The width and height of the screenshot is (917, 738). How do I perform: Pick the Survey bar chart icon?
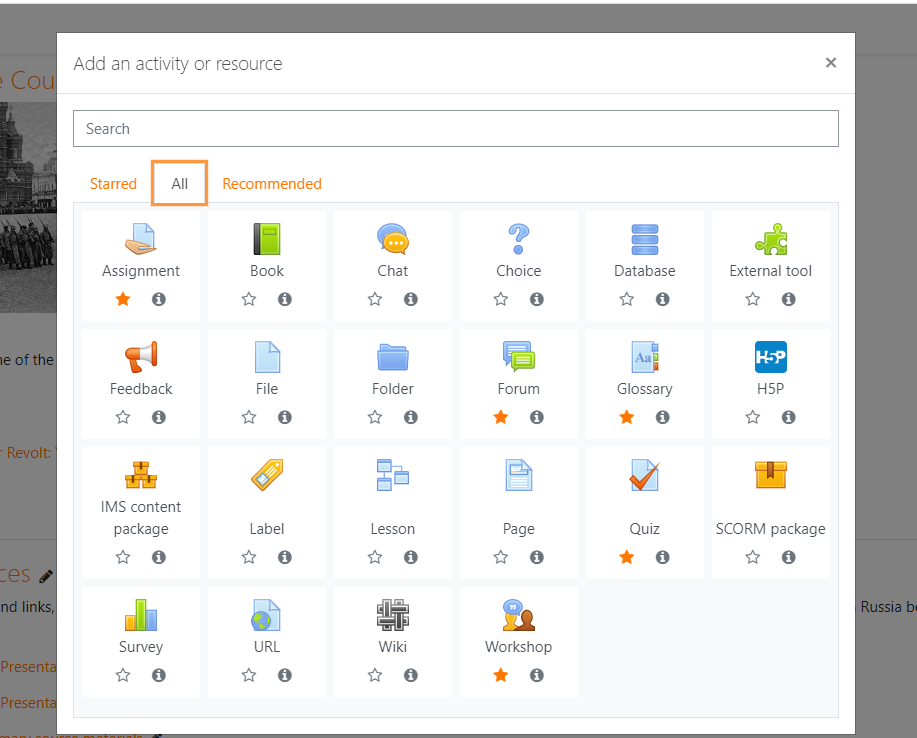tap(141, 615)
